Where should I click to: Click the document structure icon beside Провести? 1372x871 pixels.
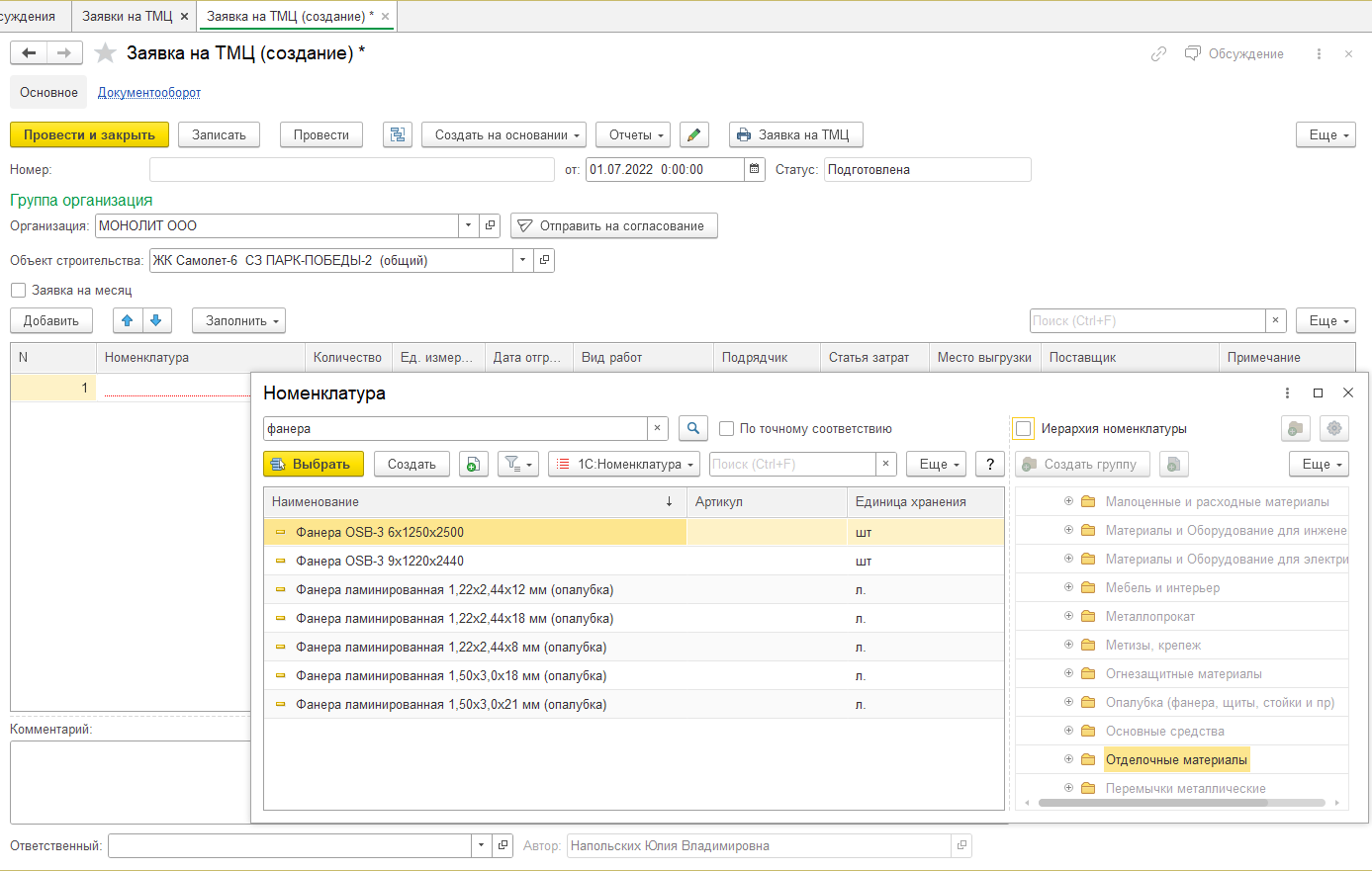click(x=398, y=135)
